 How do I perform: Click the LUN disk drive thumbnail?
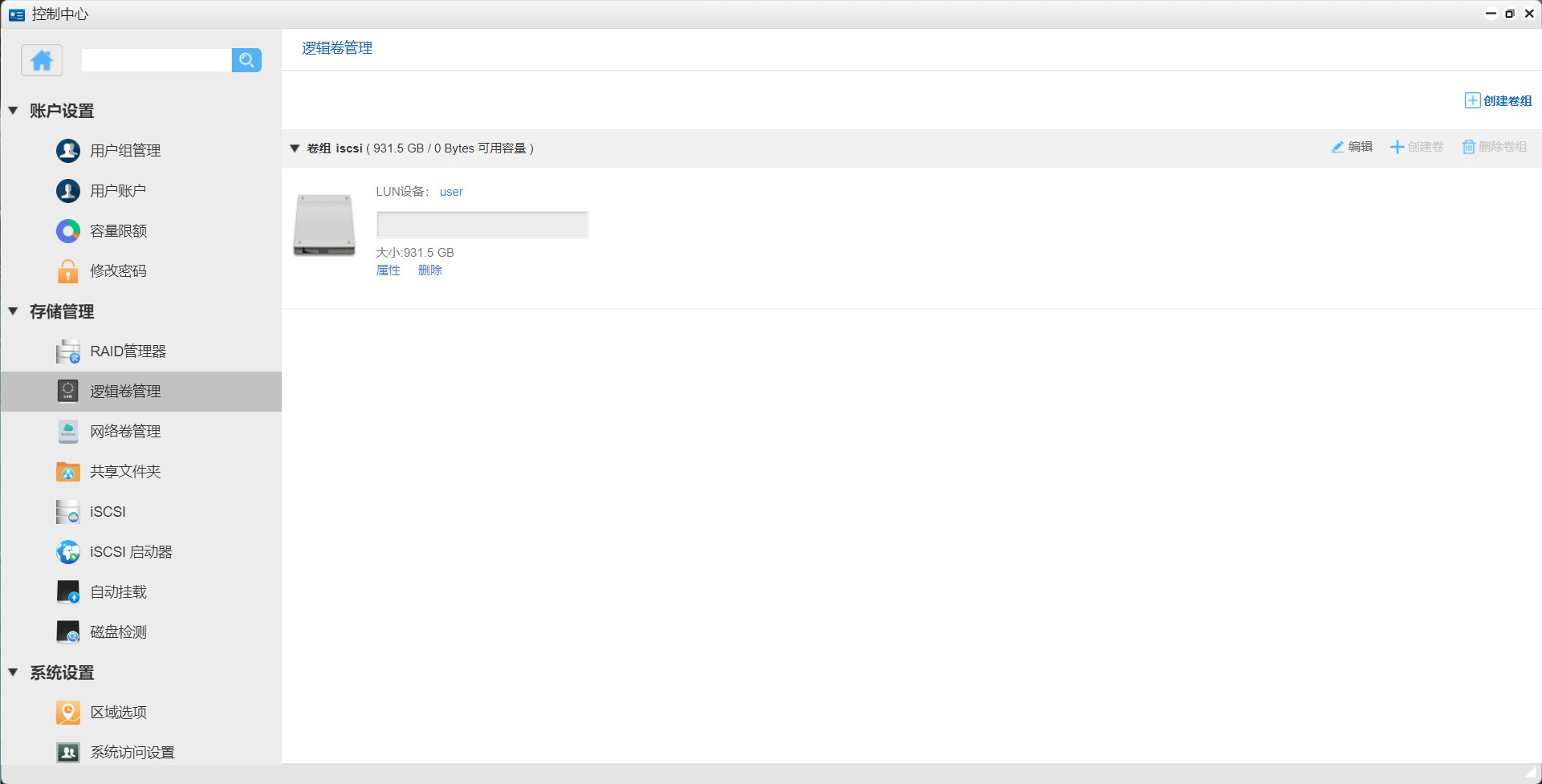[324, 225]
